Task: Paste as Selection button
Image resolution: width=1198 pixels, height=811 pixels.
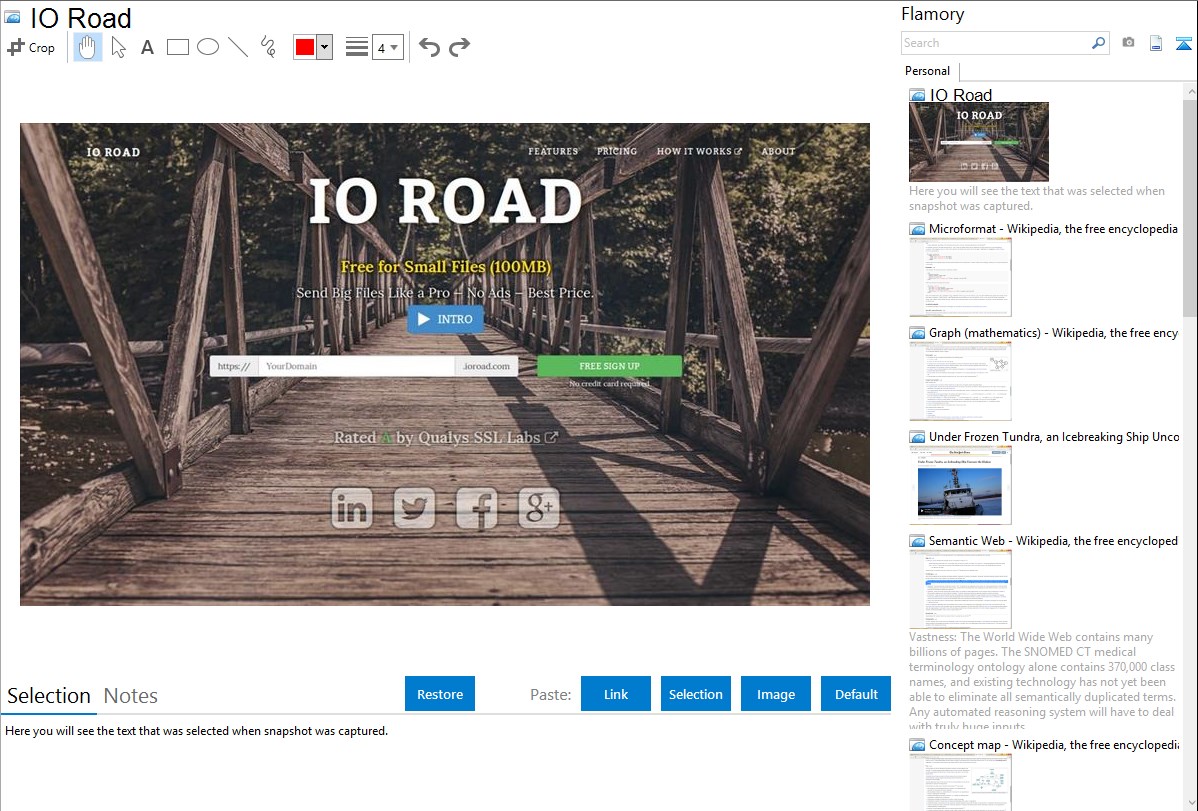Action: point(695,694)
